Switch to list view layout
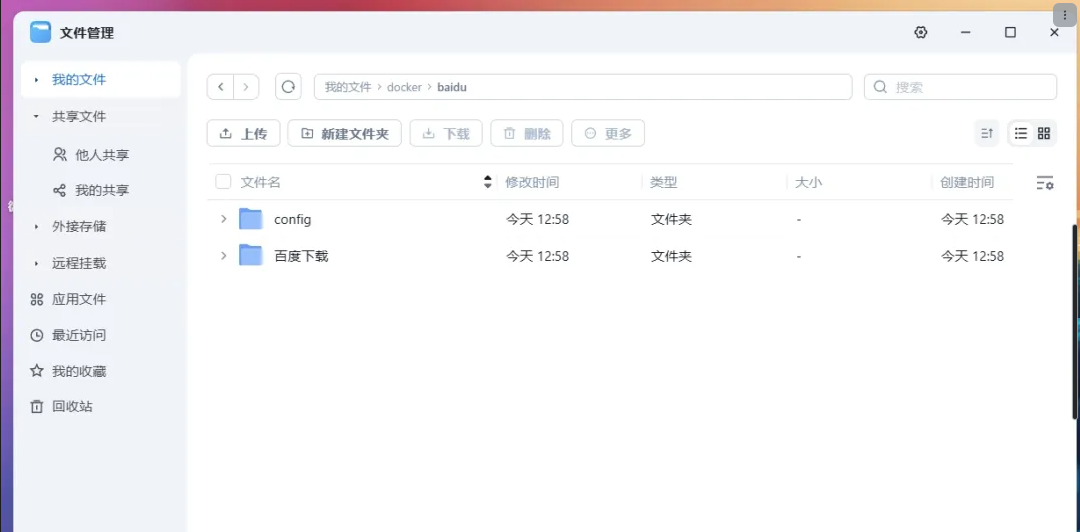1080x532 pixels. pos(1021,133)
